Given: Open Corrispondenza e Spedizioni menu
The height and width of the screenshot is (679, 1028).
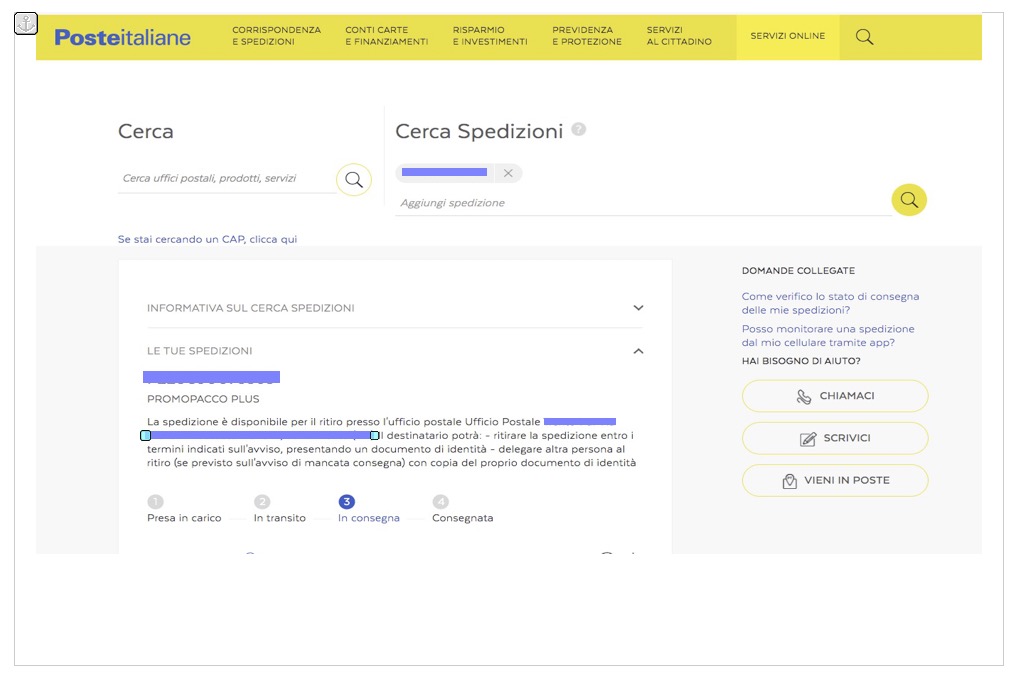Looking at the screenshot, I should 276,36.
